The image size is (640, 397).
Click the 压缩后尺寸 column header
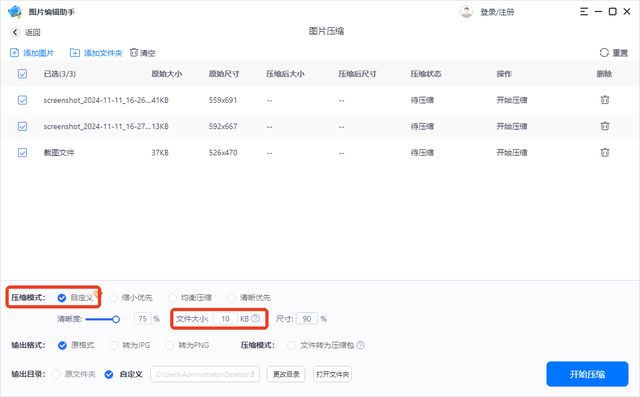357,74
